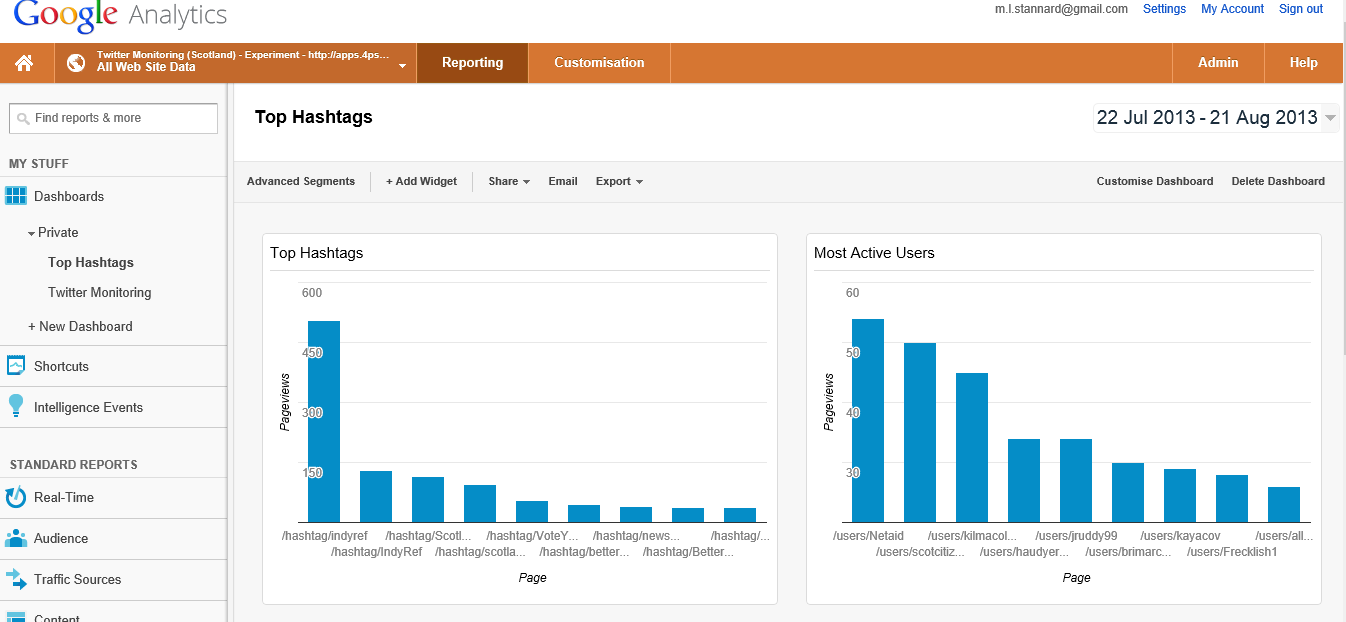Open the Share dropdown menu
The width and height of the screenshot is (1346, 622).
pos(509,181)
